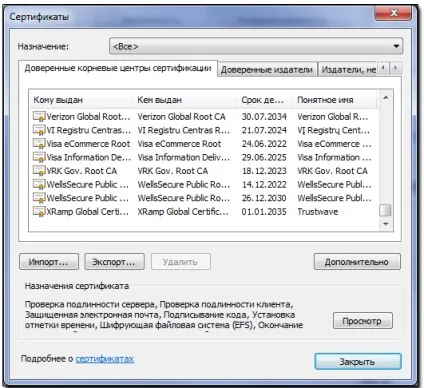Select the VRK Gov. Root CA certificate name
Viewport: 424px width, 388px height.
point(82,171)
